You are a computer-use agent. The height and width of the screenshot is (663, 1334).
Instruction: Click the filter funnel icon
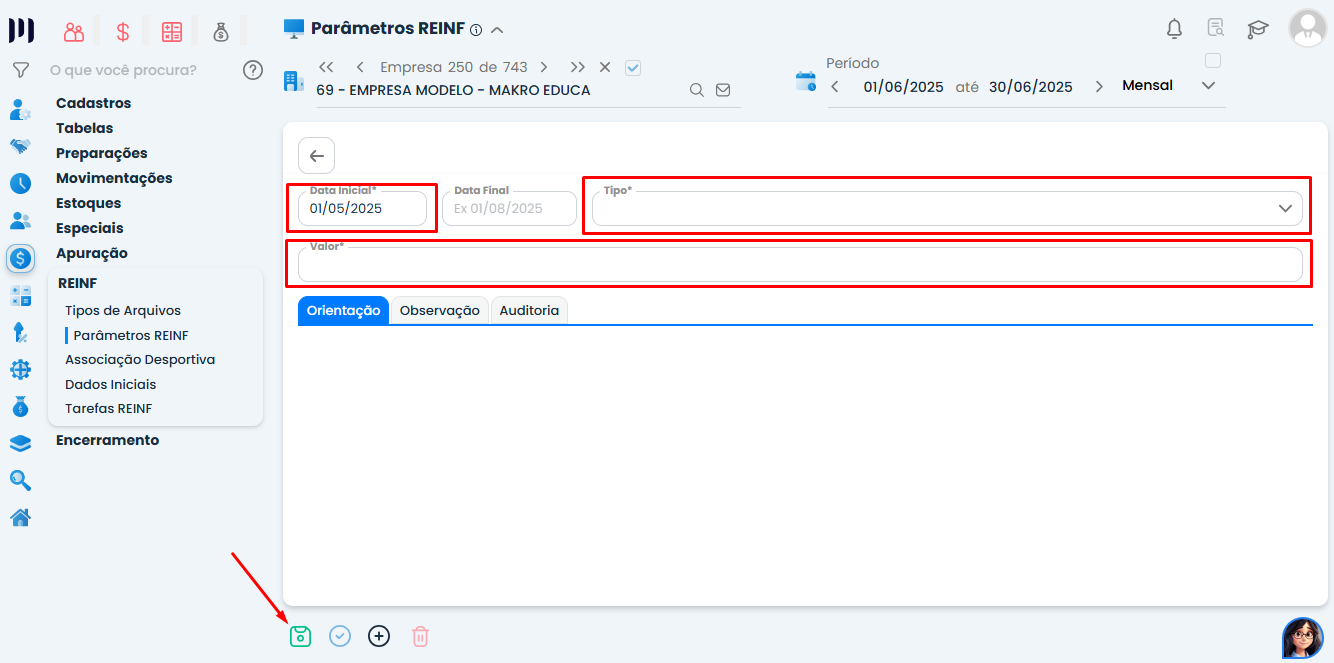(20, 70)
